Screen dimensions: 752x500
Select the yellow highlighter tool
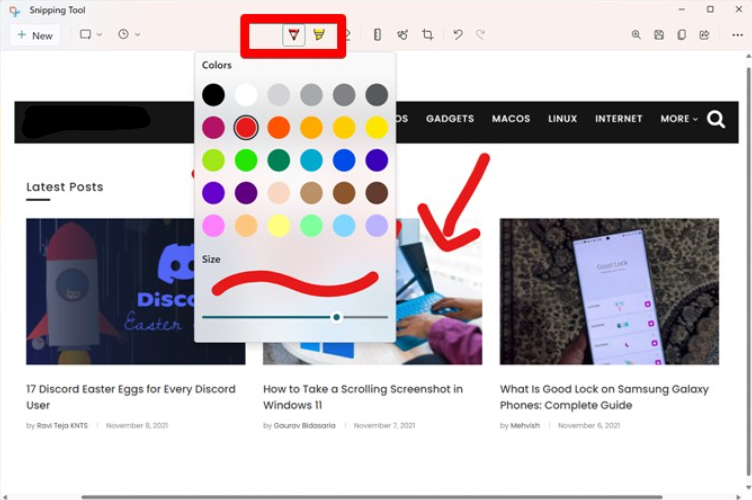[319, 35]
